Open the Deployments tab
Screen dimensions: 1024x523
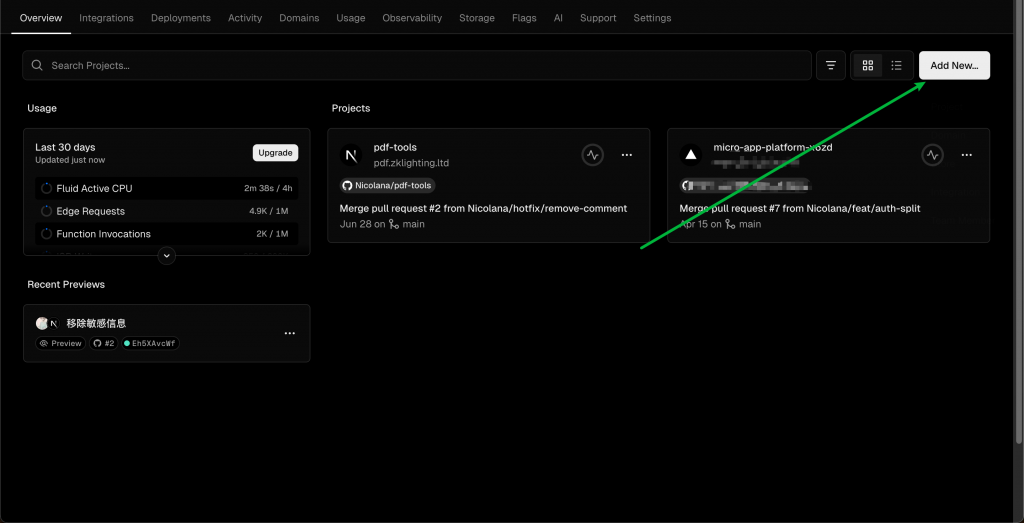(x=181, y=18)
